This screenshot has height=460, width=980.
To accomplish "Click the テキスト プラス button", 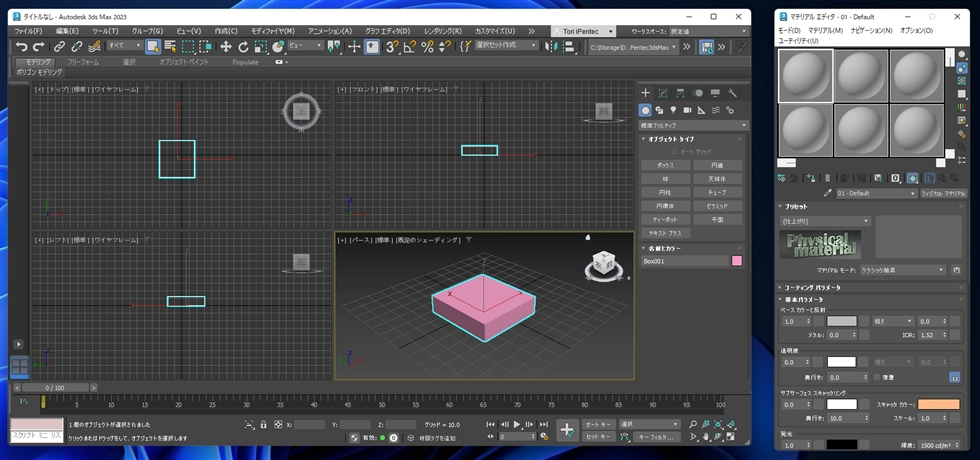I will 666,233.
